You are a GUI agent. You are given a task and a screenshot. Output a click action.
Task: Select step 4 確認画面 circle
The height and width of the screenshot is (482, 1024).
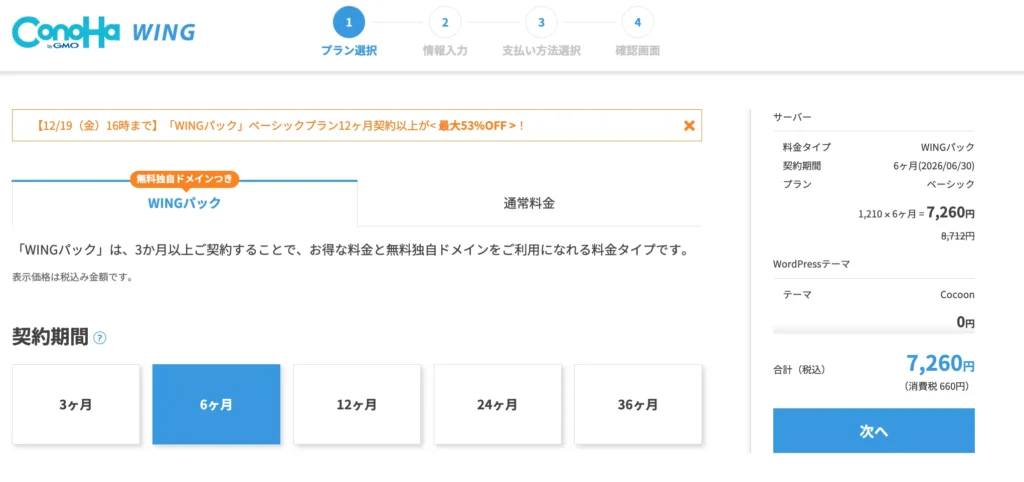637,23
